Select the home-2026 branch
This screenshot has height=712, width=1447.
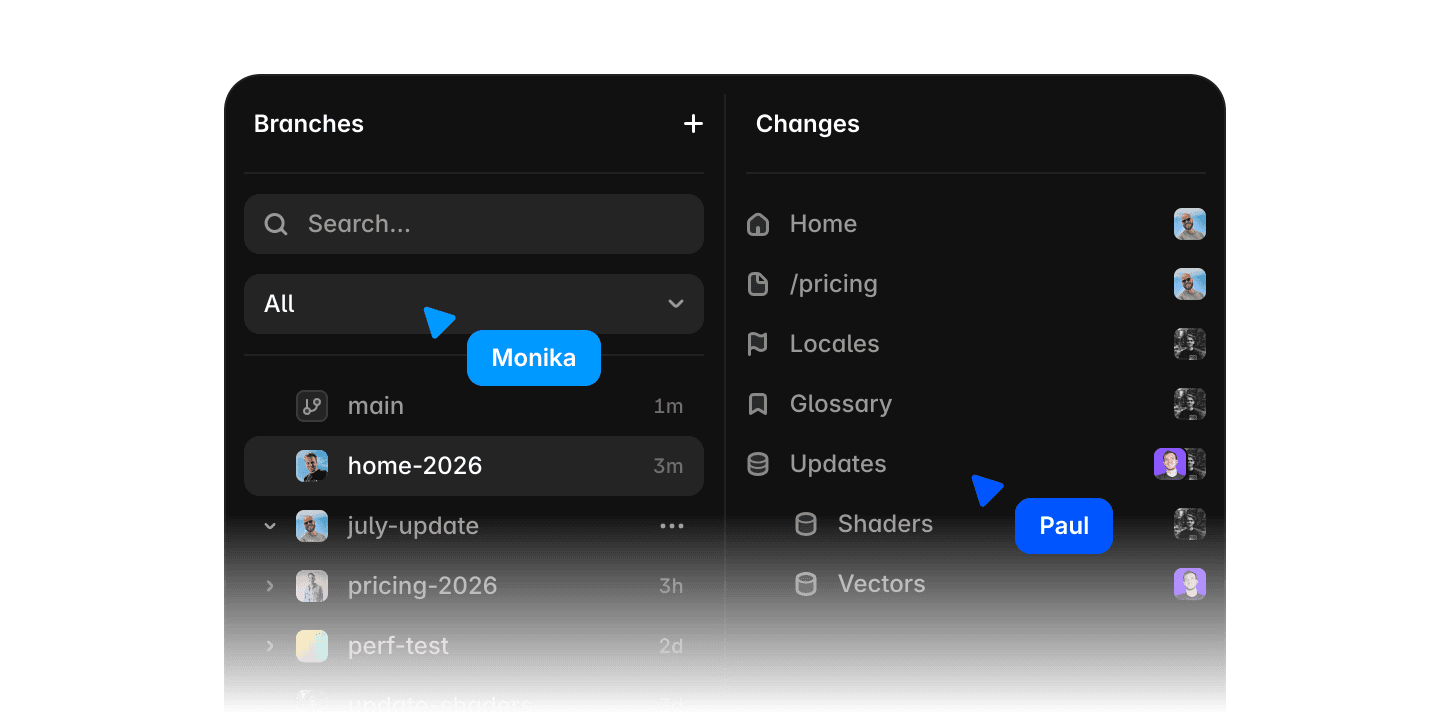point(474,466)
